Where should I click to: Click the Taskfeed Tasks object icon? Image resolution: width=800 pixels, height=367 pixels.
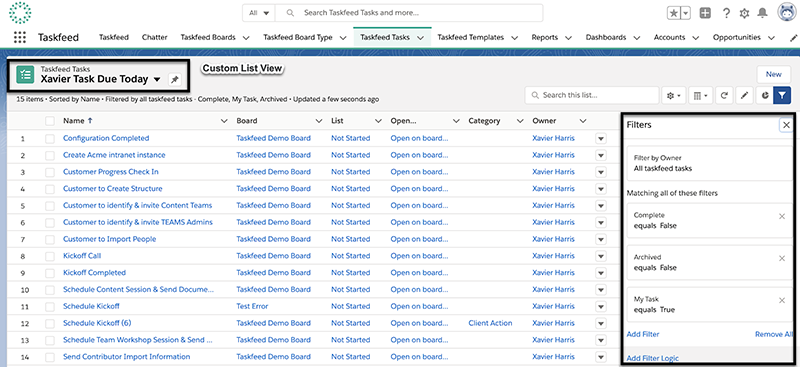click(25, 75)
